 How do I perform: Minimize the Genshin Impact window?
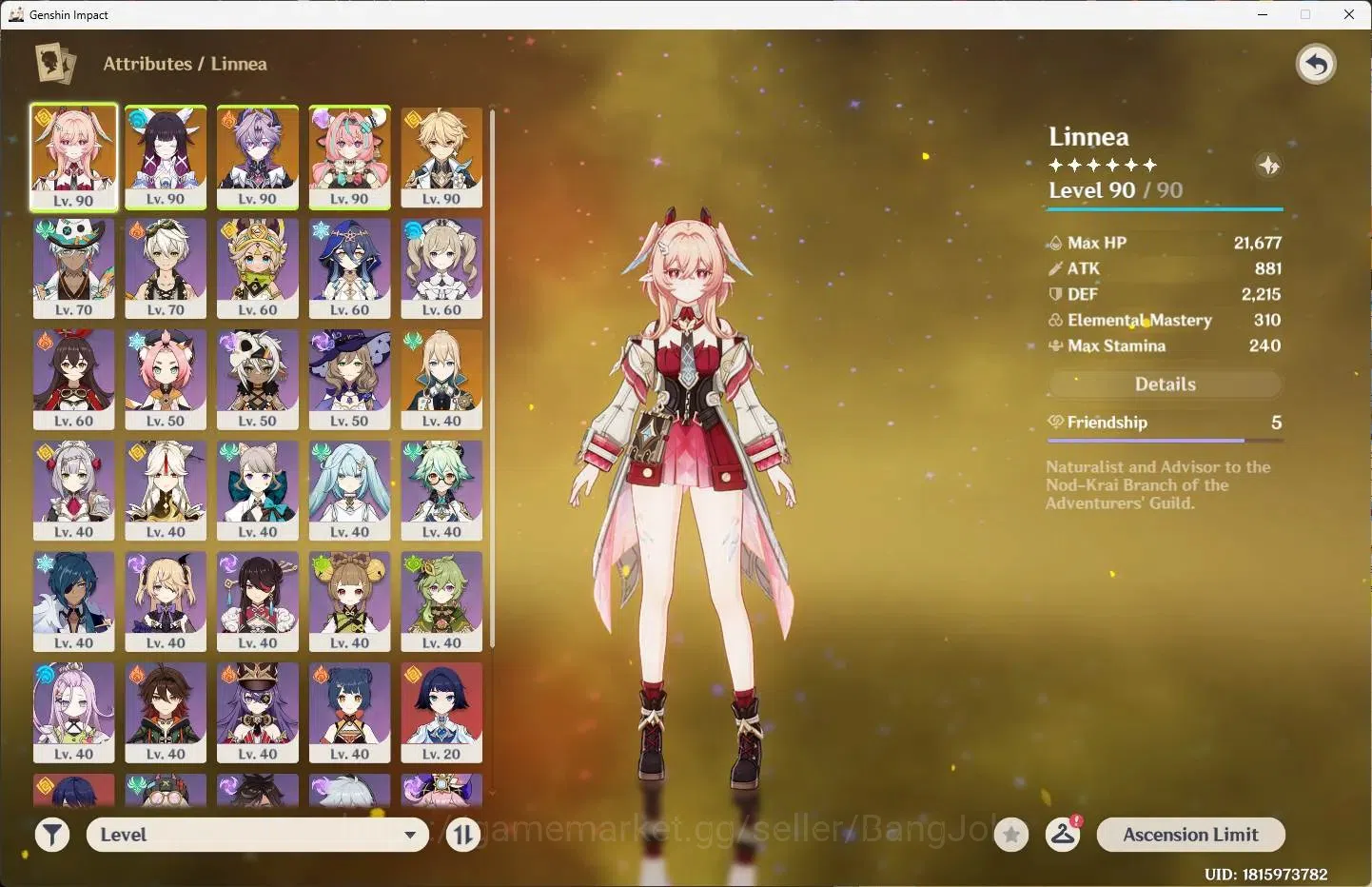1263,14
